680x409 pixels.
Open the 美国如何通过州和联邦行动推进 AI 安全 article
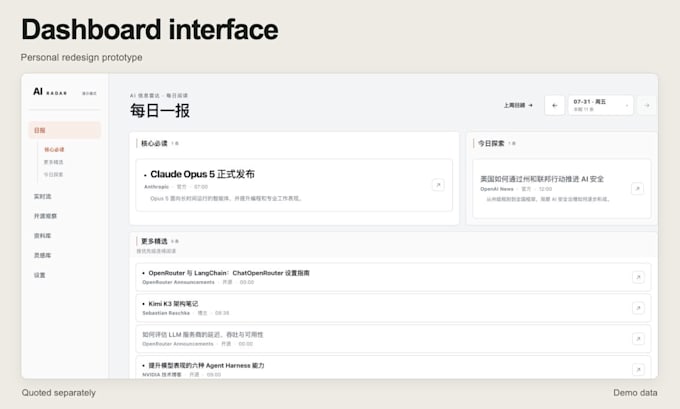click(x=542, y=179)
